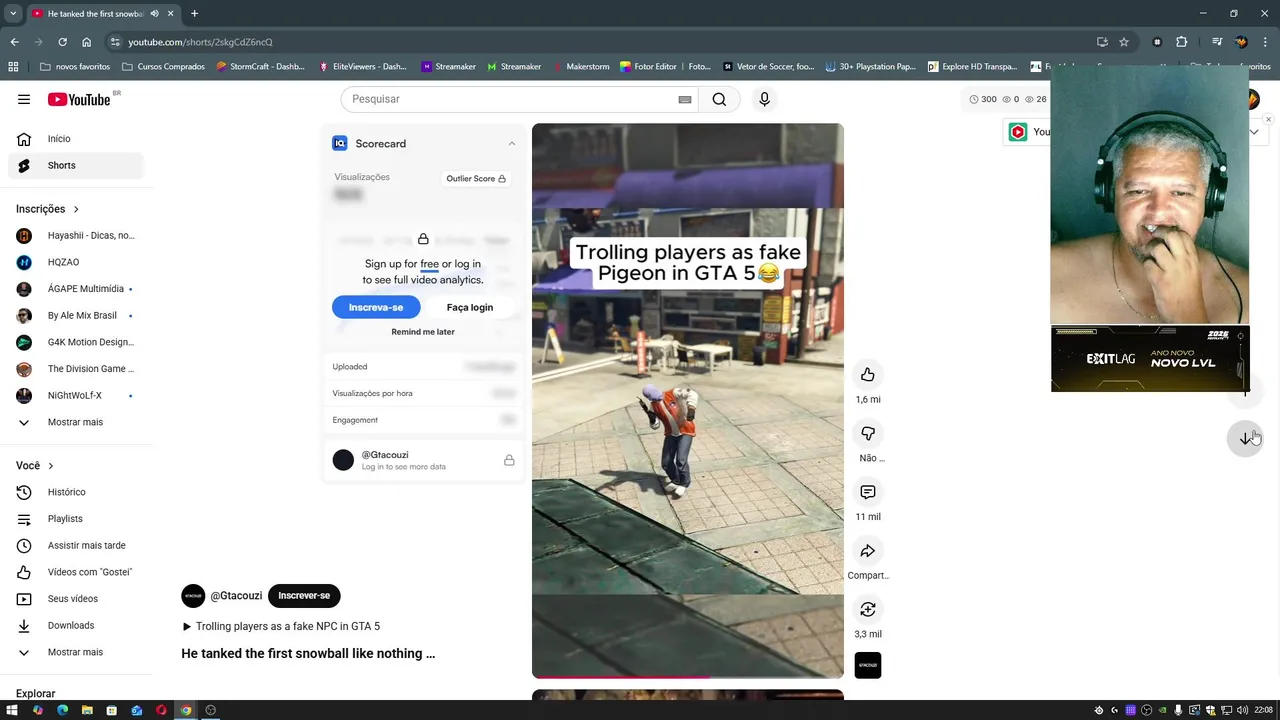Open linked video Trolling players as a fake NPC
Screen dimensions: 1280x720
click(x=280, y=626)
